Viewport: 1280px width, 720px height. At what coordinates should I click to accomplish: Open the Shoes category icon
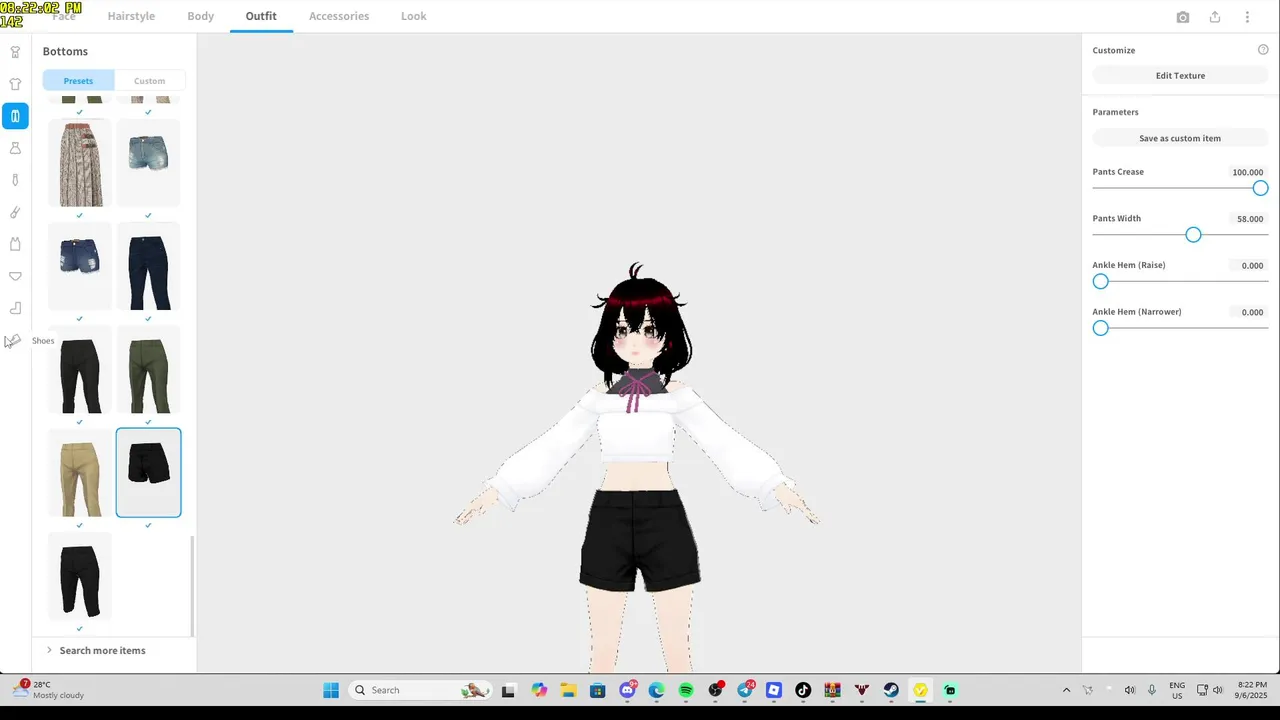click(13, 341)
